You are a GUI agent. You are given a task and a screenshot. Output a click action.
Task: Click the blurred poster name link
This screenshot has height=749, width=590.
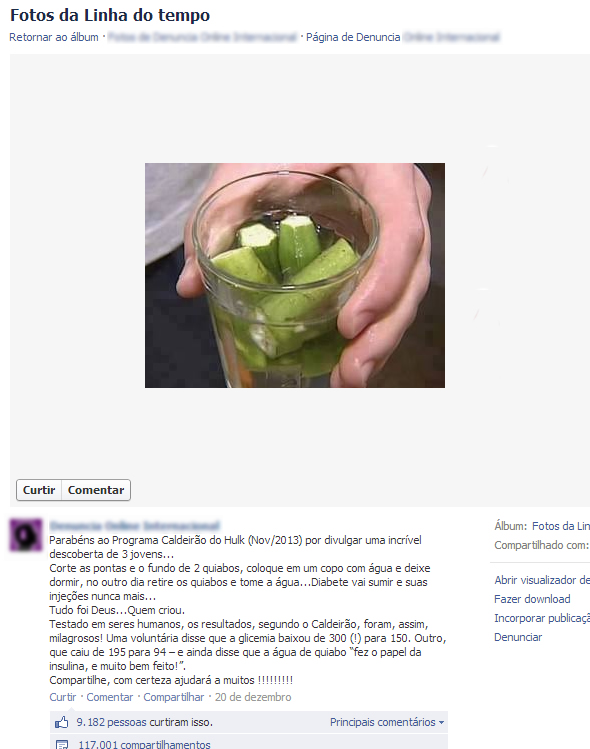pos(135,526)
